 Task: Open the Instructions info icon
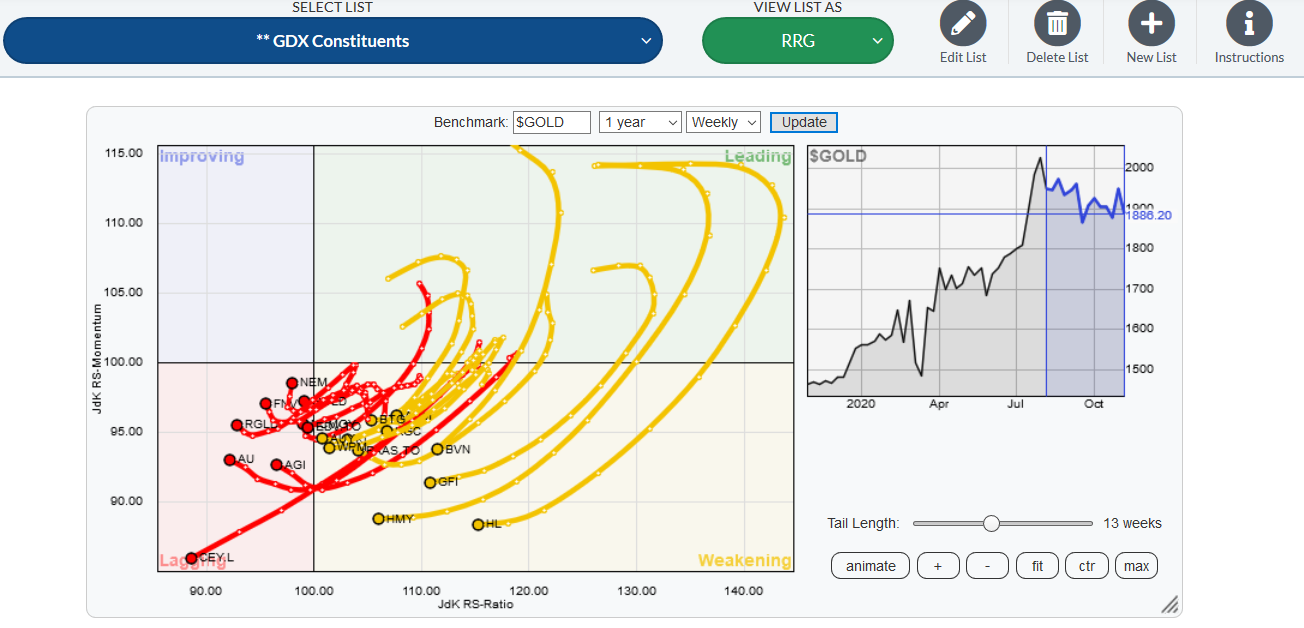click(1249, 23)
